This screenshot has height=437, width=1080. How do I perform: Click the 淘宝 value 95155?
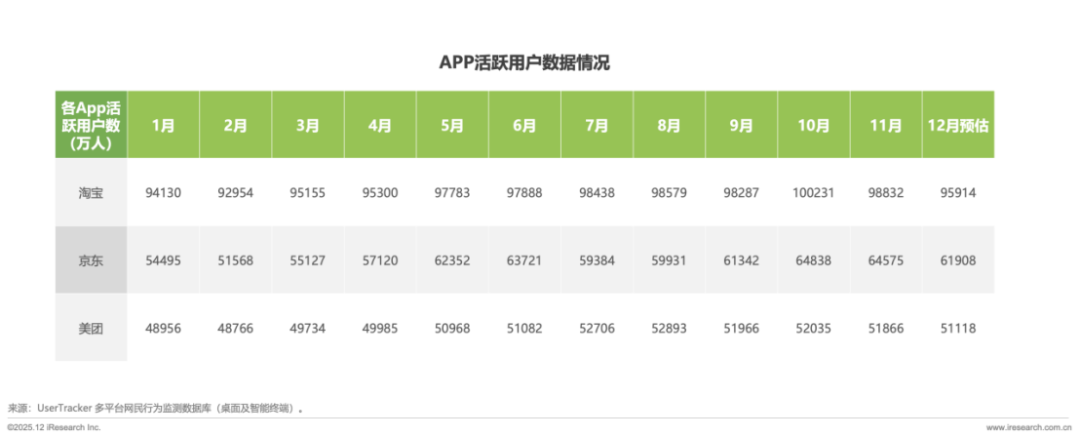click(x=308, y=193)
